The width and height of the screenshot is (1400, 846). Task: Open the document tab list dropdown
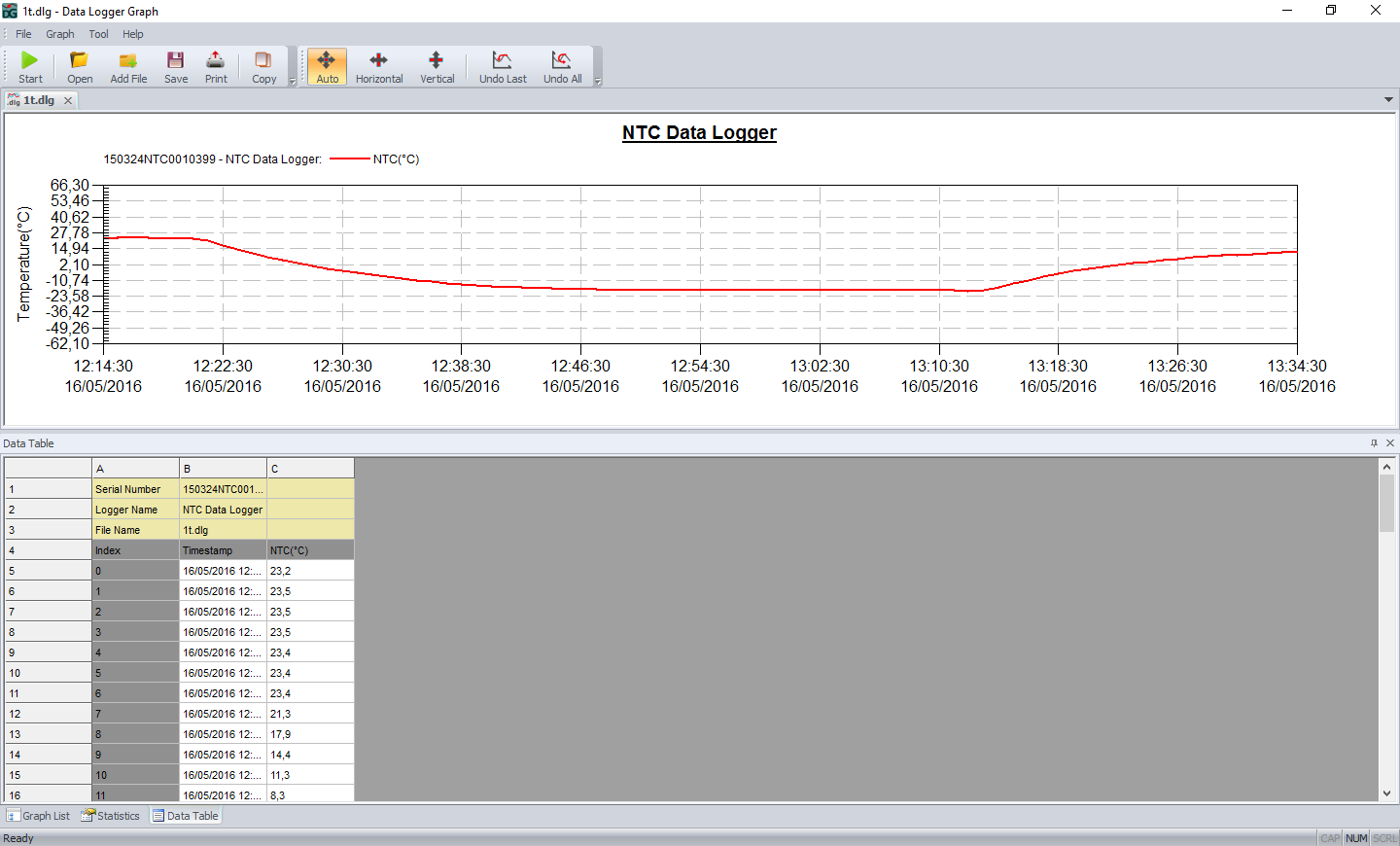tap(1388, 100)
